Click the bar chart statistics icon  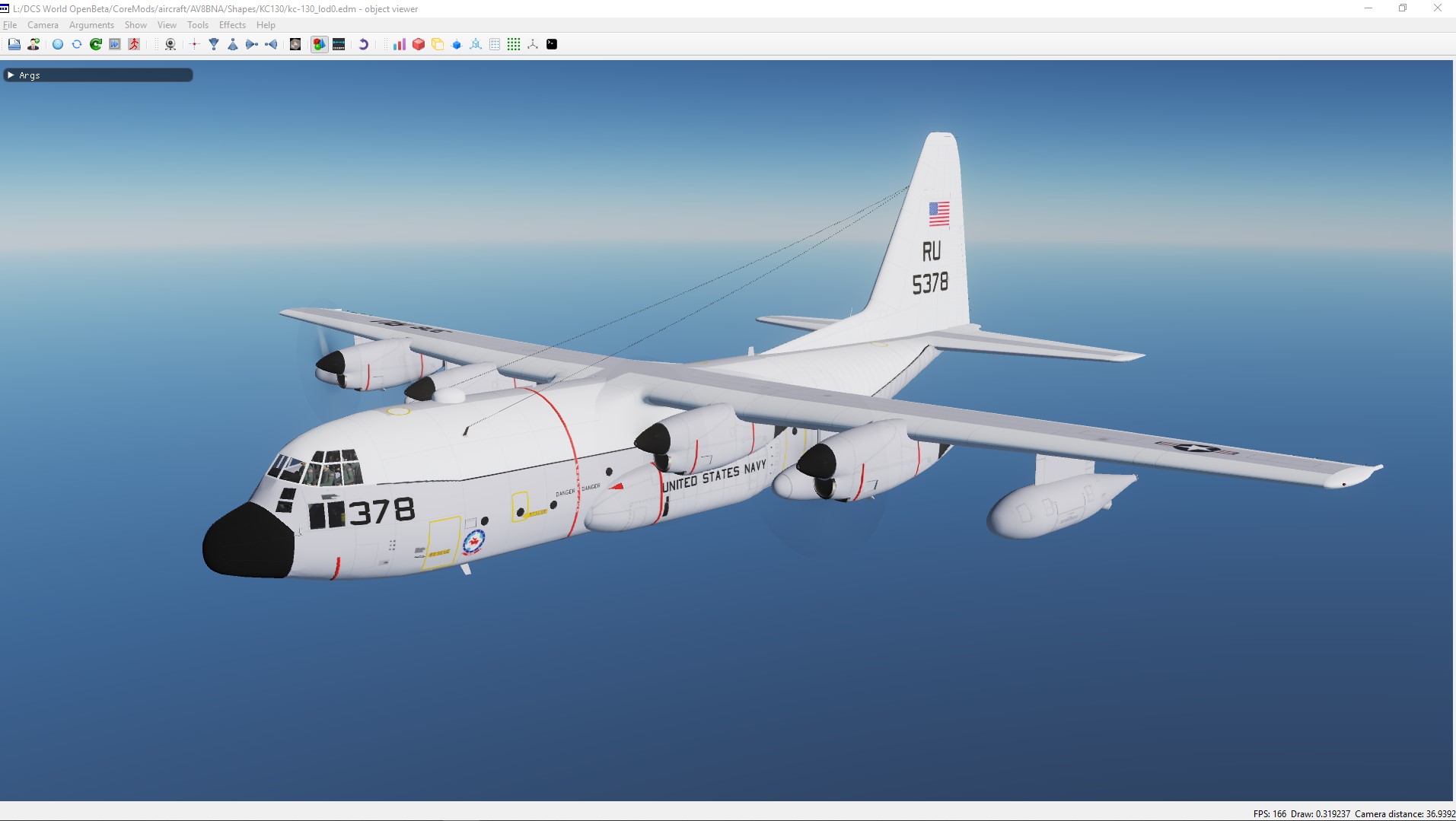pos(399,44)
